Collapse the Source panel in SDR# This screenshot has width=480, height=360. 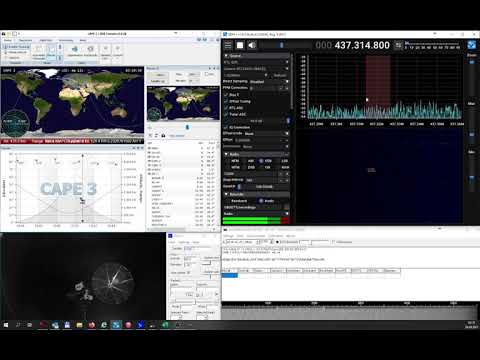click(x=226, y=55)
